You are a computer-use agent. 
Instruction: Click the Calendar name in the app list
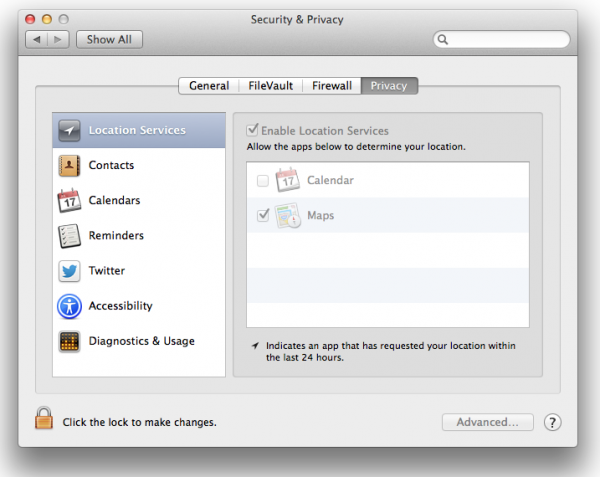[x=330, y=180]
